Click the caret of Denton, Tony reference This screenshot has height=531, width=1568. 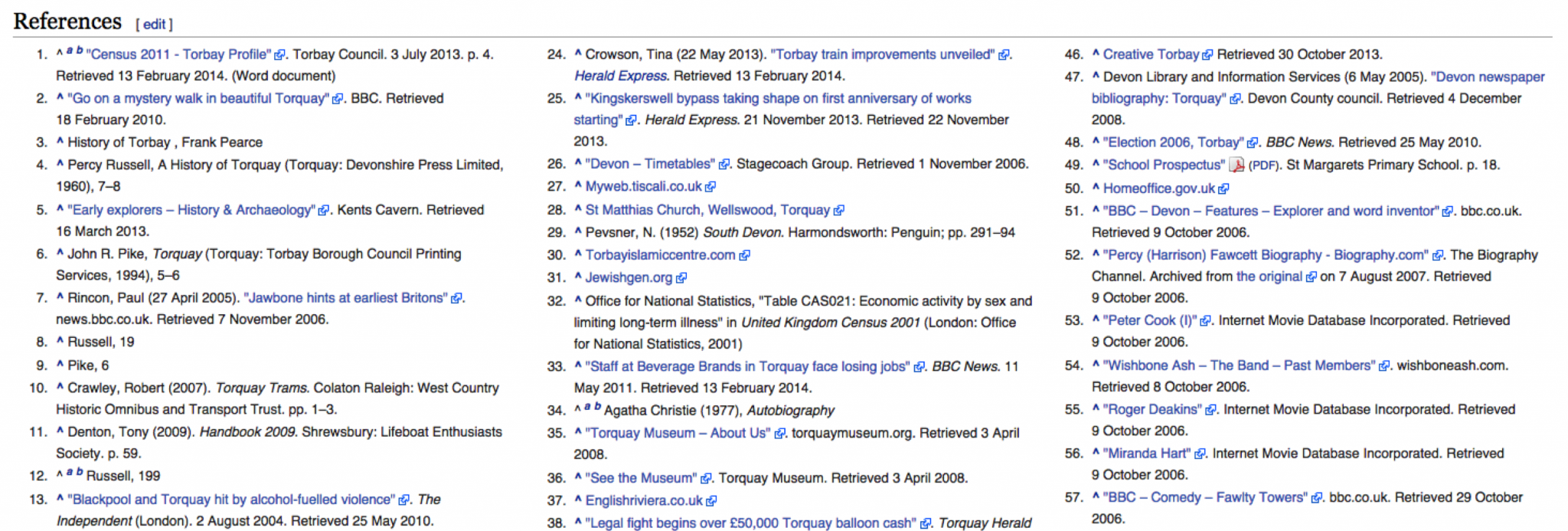point(60,431)
